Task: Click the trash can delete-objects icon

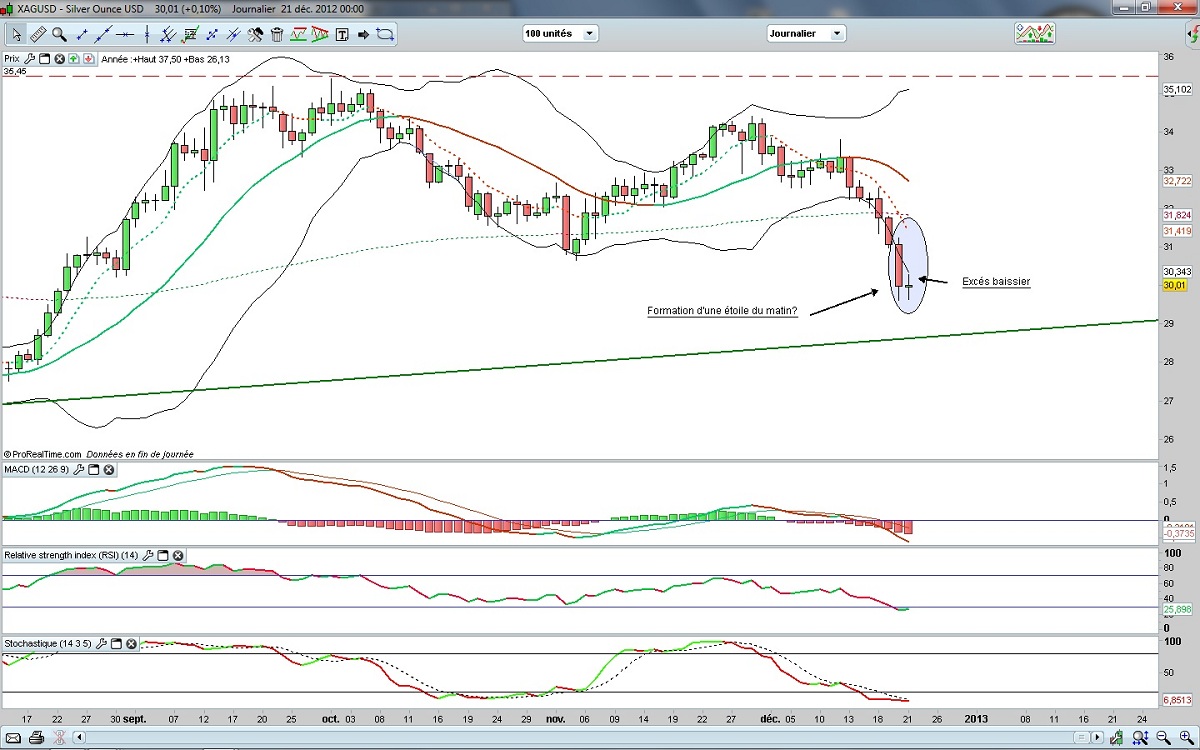Action: [x=277, y=34]
